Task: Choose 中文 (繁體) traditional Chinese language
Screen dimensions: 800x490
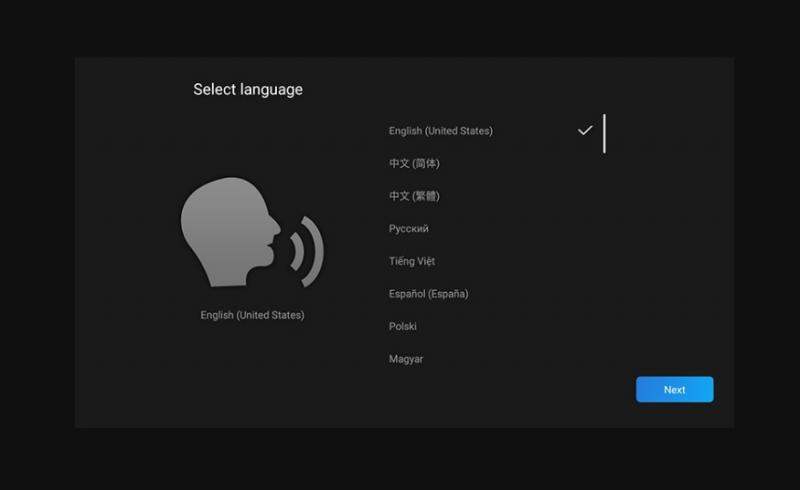Action: 414,196
